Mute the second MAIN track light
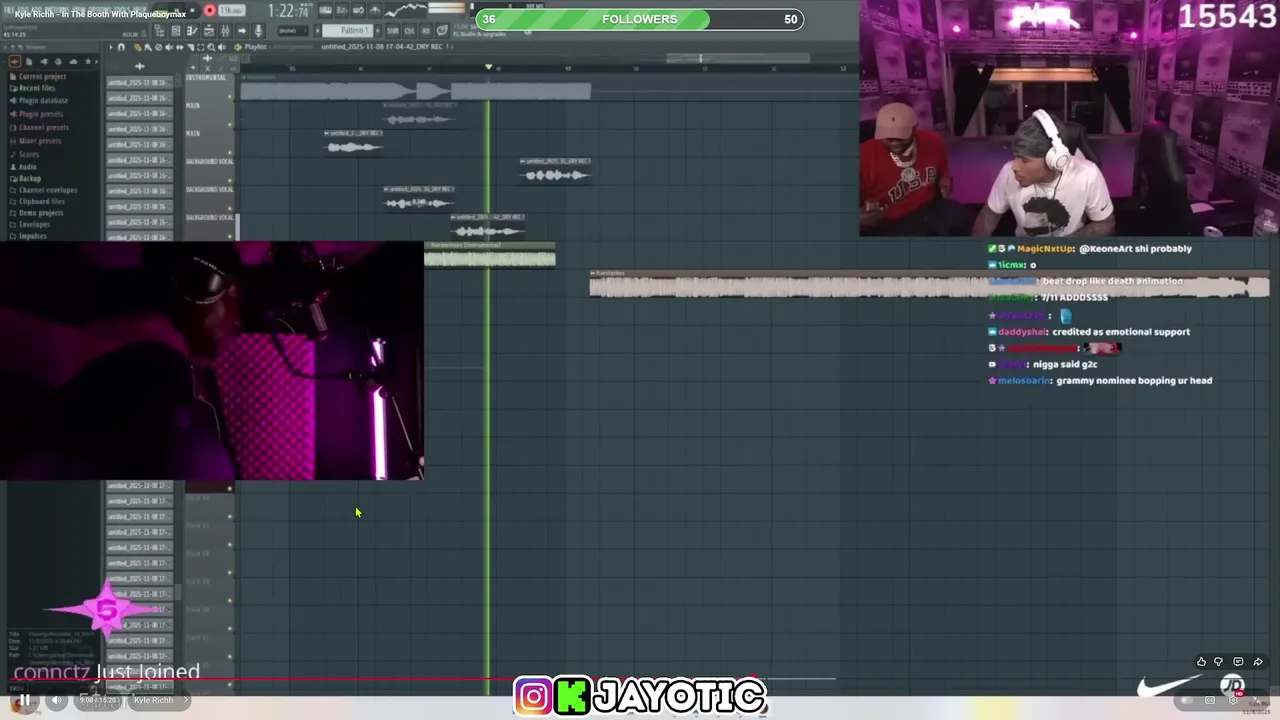The width and height of the screenshot is (1280, 720). pyautogui.click(x=230, y=153)
